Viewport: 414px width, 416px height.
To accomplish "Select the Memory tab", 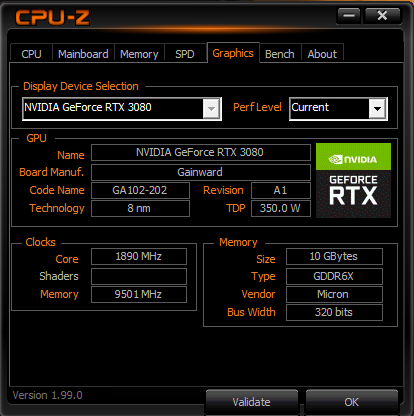I will coord(139,53).
